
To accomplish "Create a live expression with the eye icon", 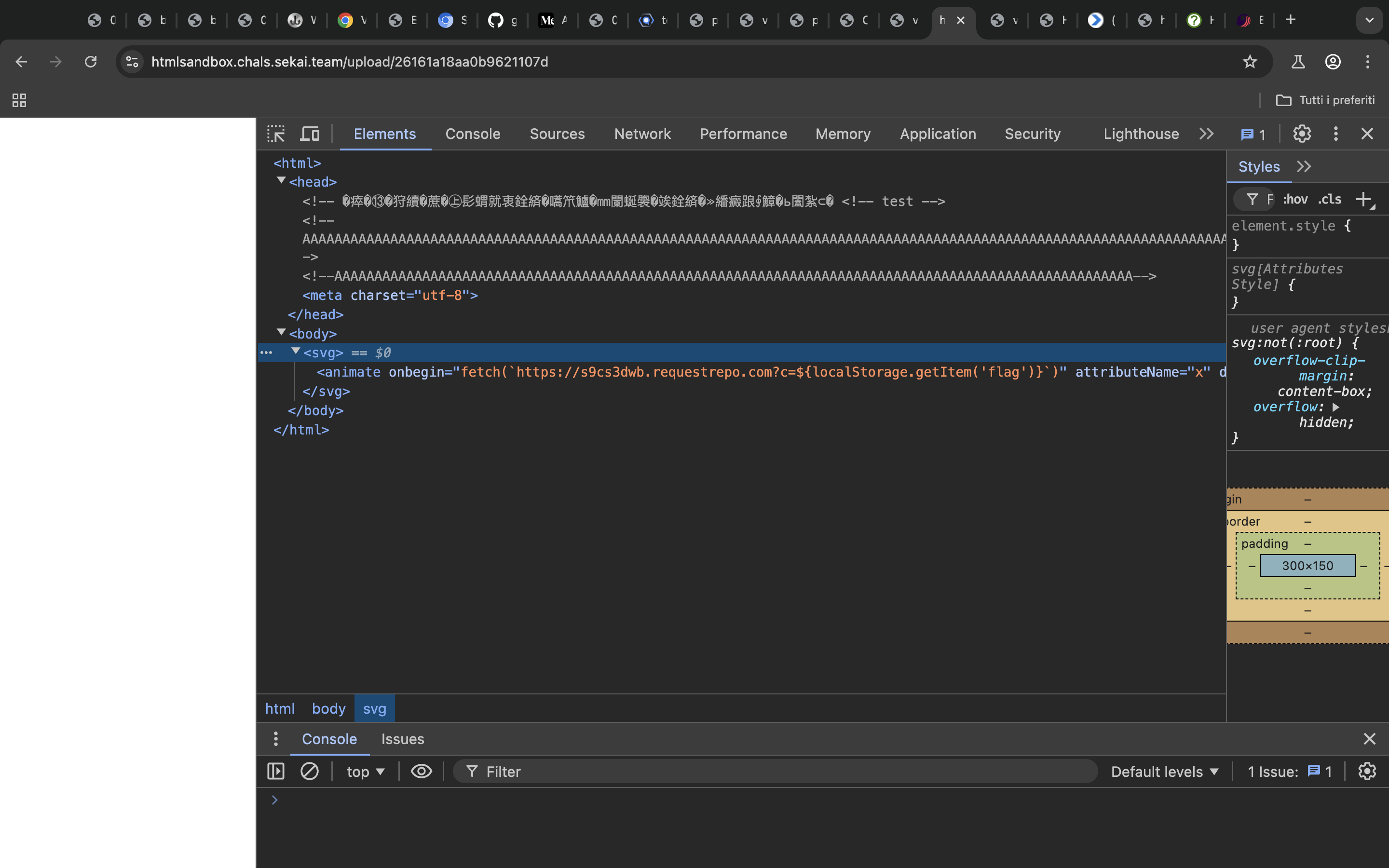I will 422,771.
